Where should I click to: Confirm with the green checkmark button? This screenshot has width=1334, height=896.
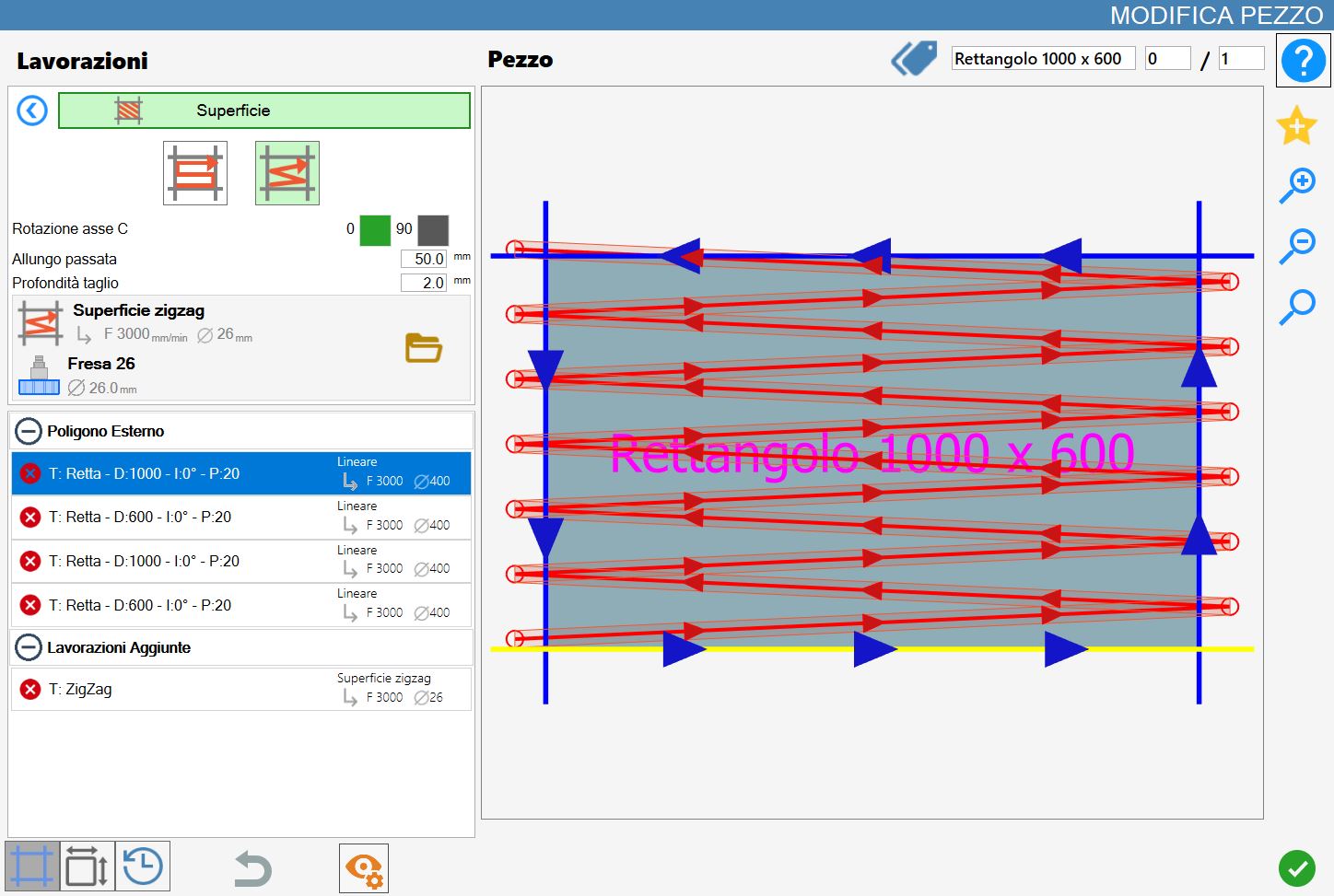[x=1297, y=867]
